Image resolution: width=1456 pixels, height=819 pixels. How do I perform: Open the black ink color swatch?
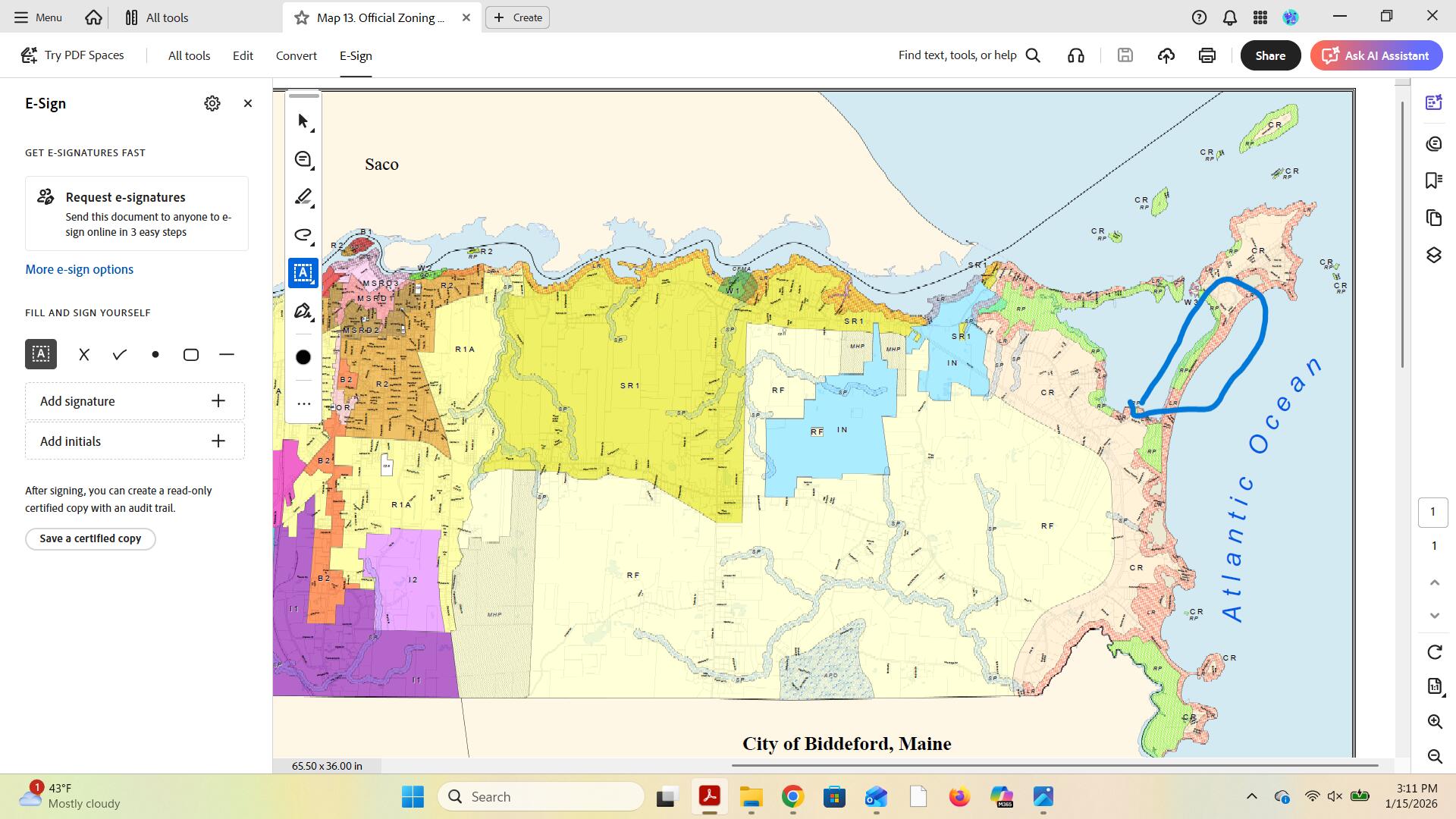click(x=303, y=356)
